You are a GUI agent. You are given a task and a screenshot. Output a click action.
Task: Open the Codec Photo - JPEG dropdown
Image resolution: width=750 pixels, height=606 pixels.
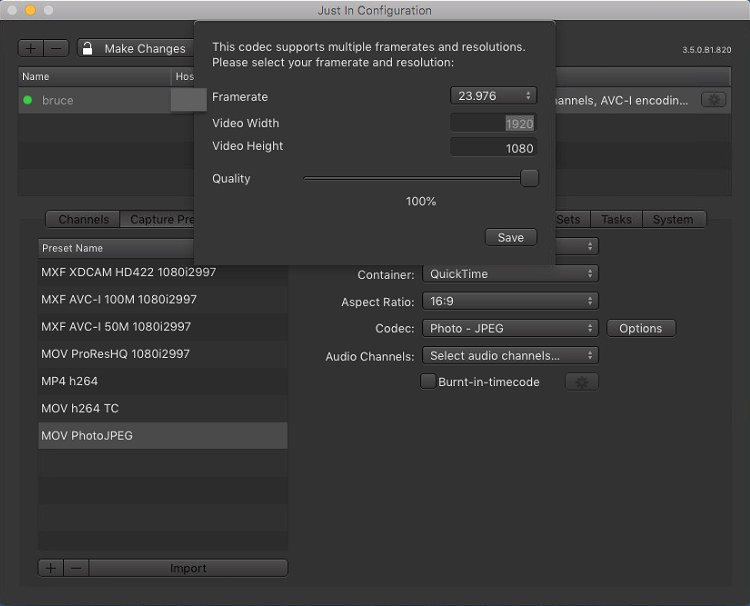click(x=510, y=329)
